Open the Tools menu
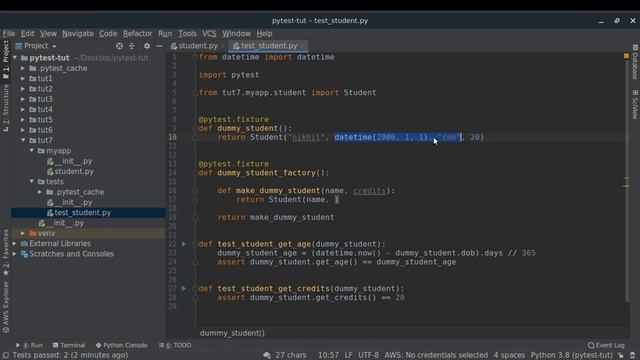Viewport: 640px width, 360px height. tap(187, 33)
